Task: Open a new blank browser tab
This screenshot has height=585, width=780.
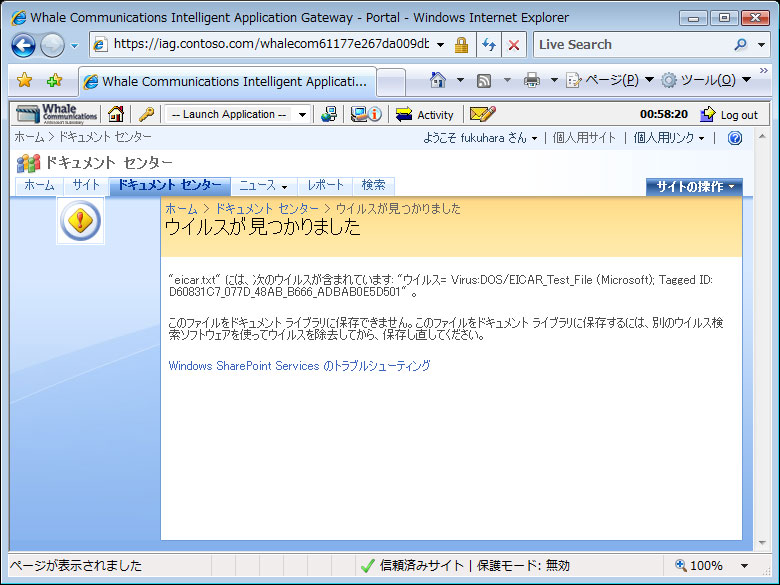Action: tap(391, 82)
